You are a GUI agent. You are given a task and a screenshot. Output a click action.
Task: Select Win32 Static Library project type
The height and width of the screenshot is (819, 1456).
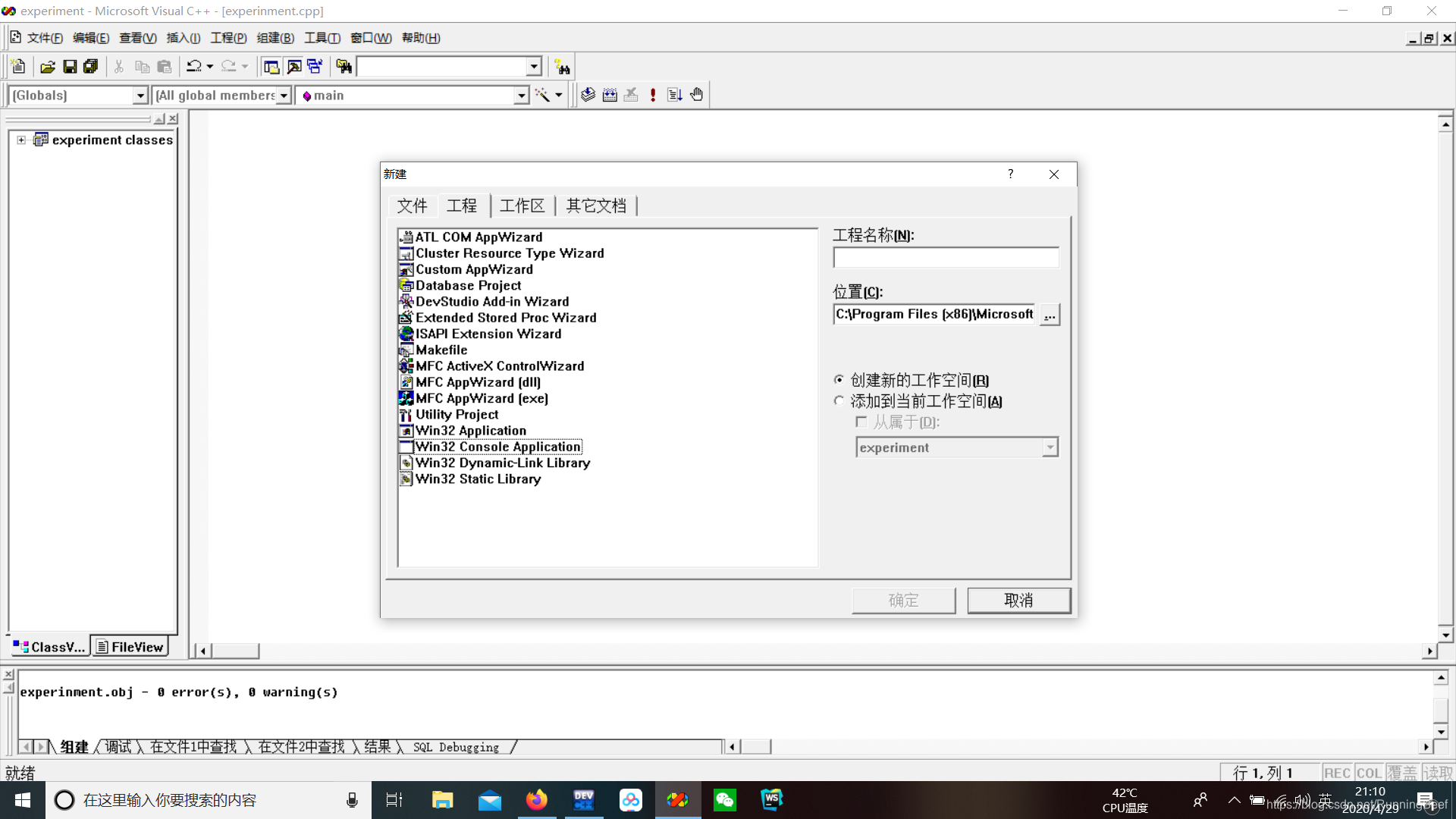pos(478,479)
